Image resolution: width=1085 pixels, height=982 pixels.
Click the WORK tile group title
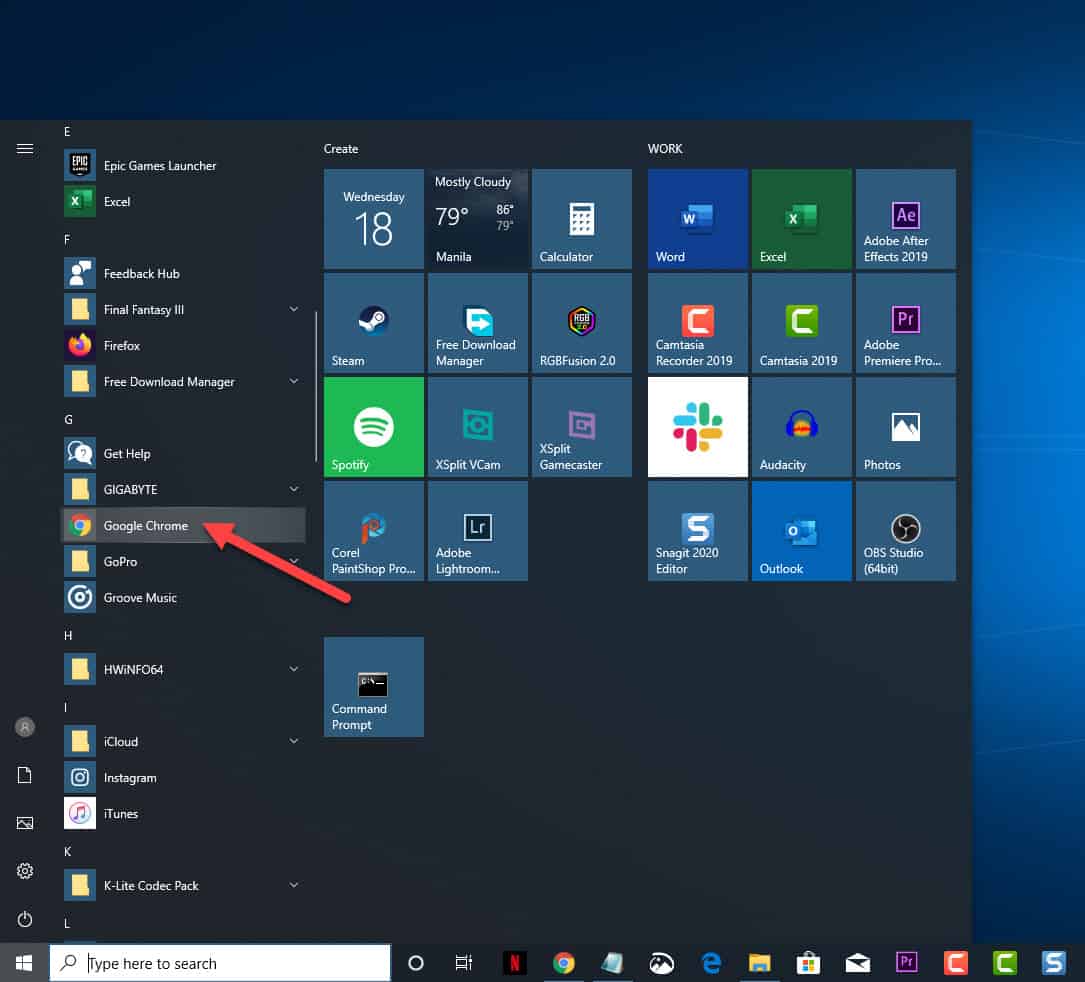point(665,149)
